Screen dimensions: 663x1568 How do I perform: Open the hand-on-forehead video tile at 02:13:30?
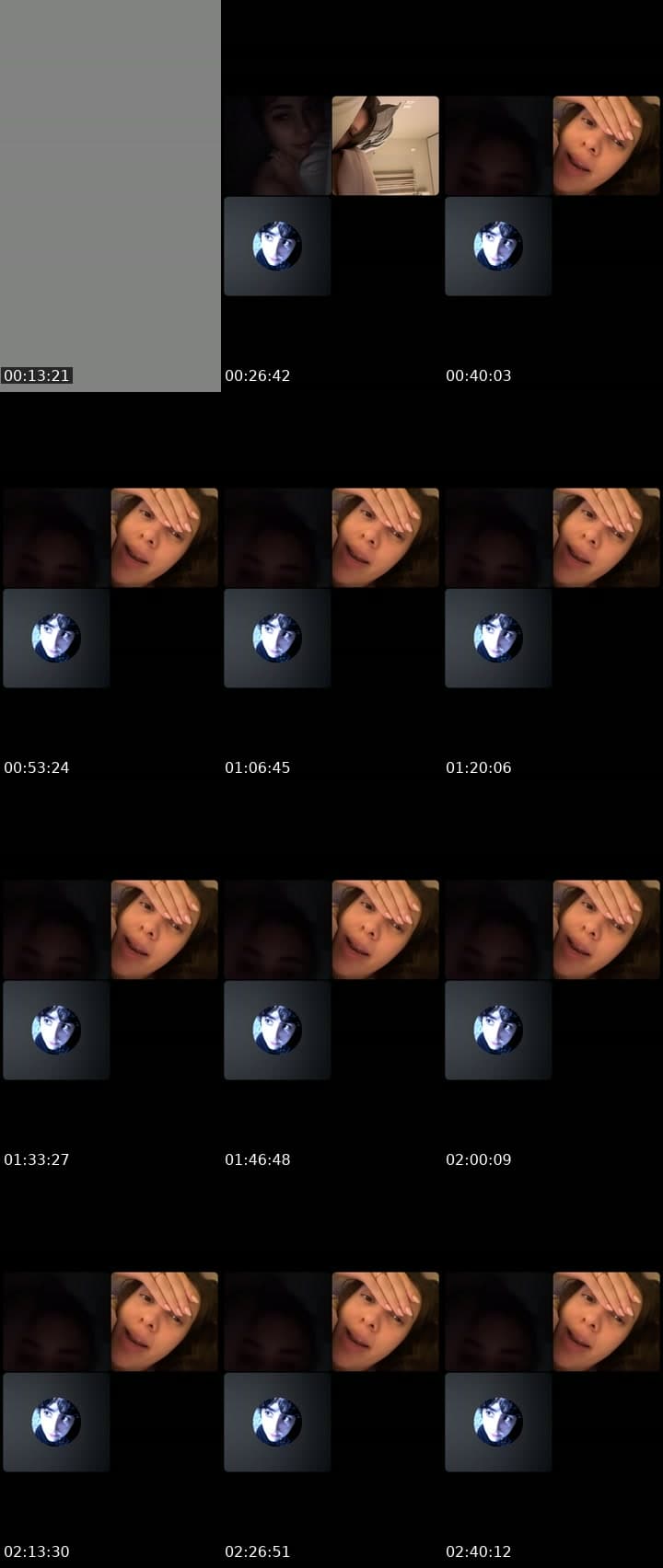165,1321
